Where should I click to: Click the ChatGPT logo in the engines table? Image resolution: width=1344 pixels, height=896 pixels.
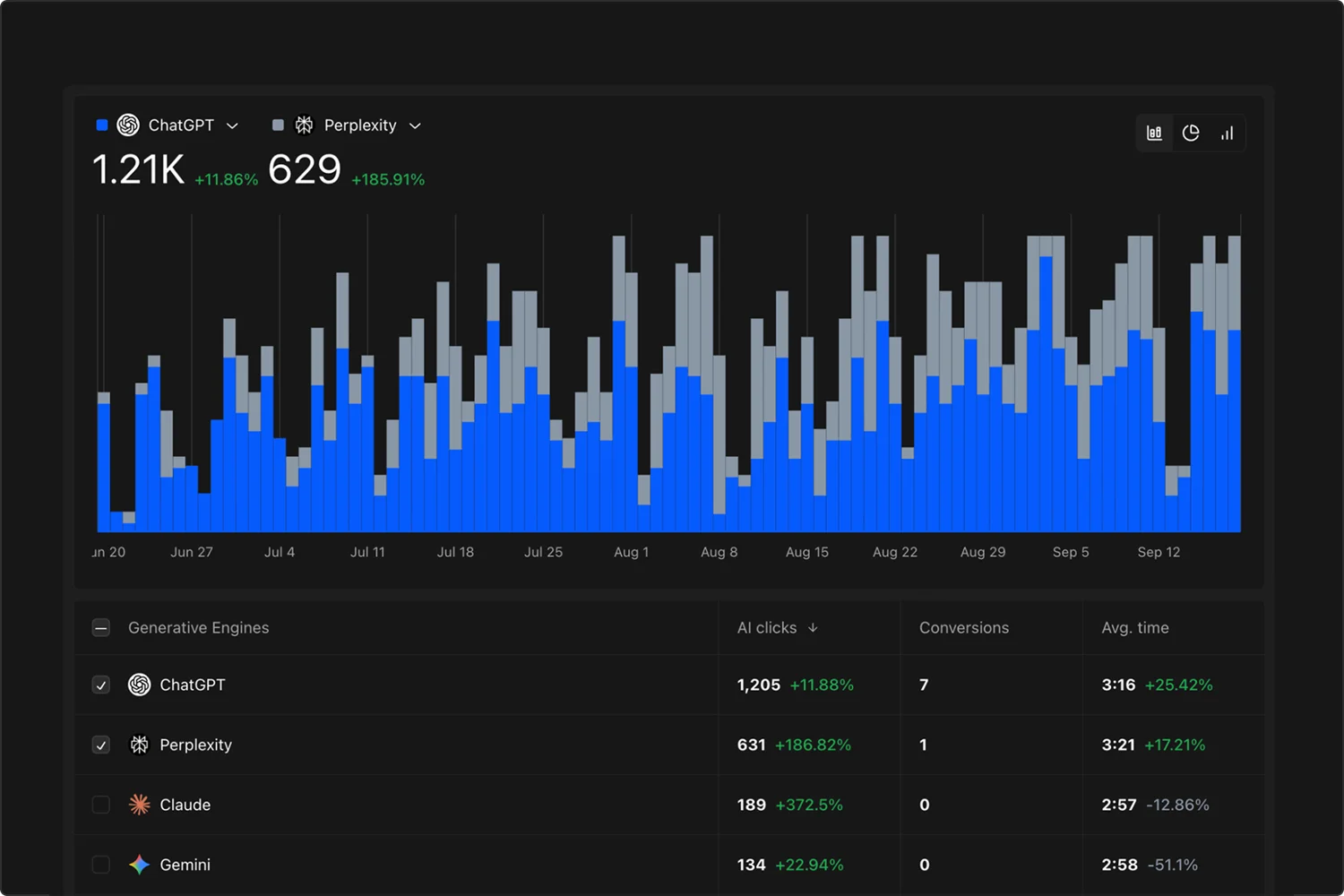click(x=139, y=685)
